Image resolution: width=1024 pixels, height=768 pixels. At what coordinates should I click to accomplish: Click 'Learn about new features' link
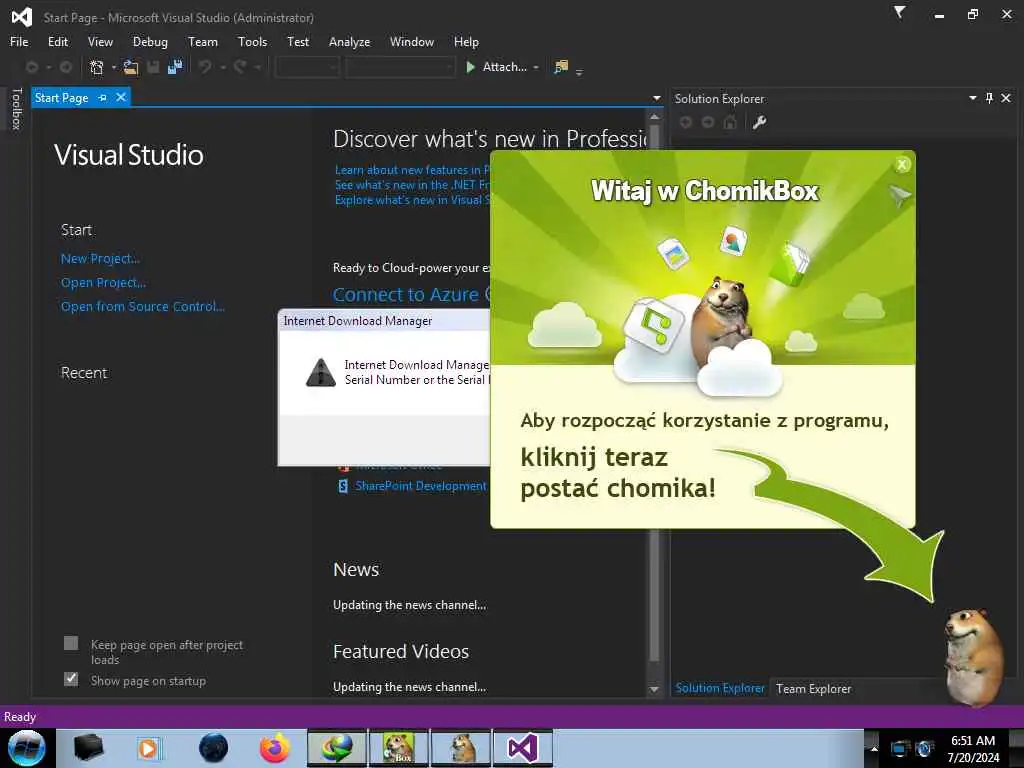click(412, 170)
